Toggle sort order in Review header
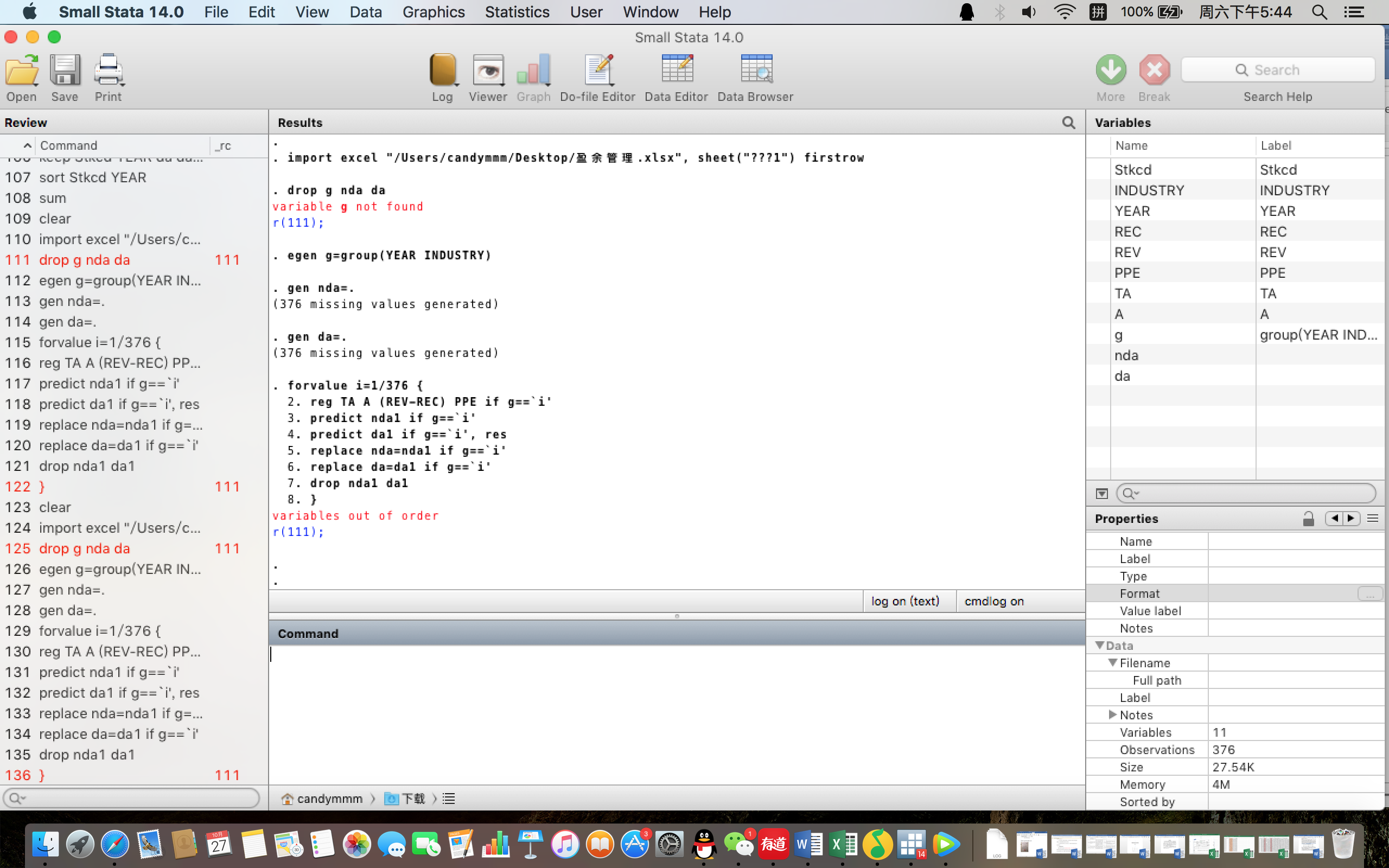Image resolution: width=1389 pixels, height=868 pixels. point(27,145)
